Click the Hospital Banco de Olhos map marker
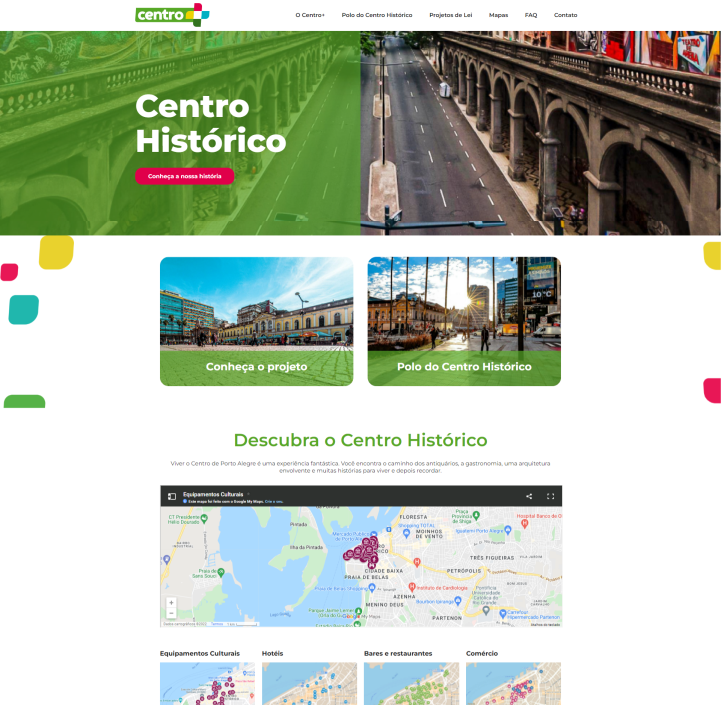The height and width of the screenshot is (705, 721). (525, 524)
